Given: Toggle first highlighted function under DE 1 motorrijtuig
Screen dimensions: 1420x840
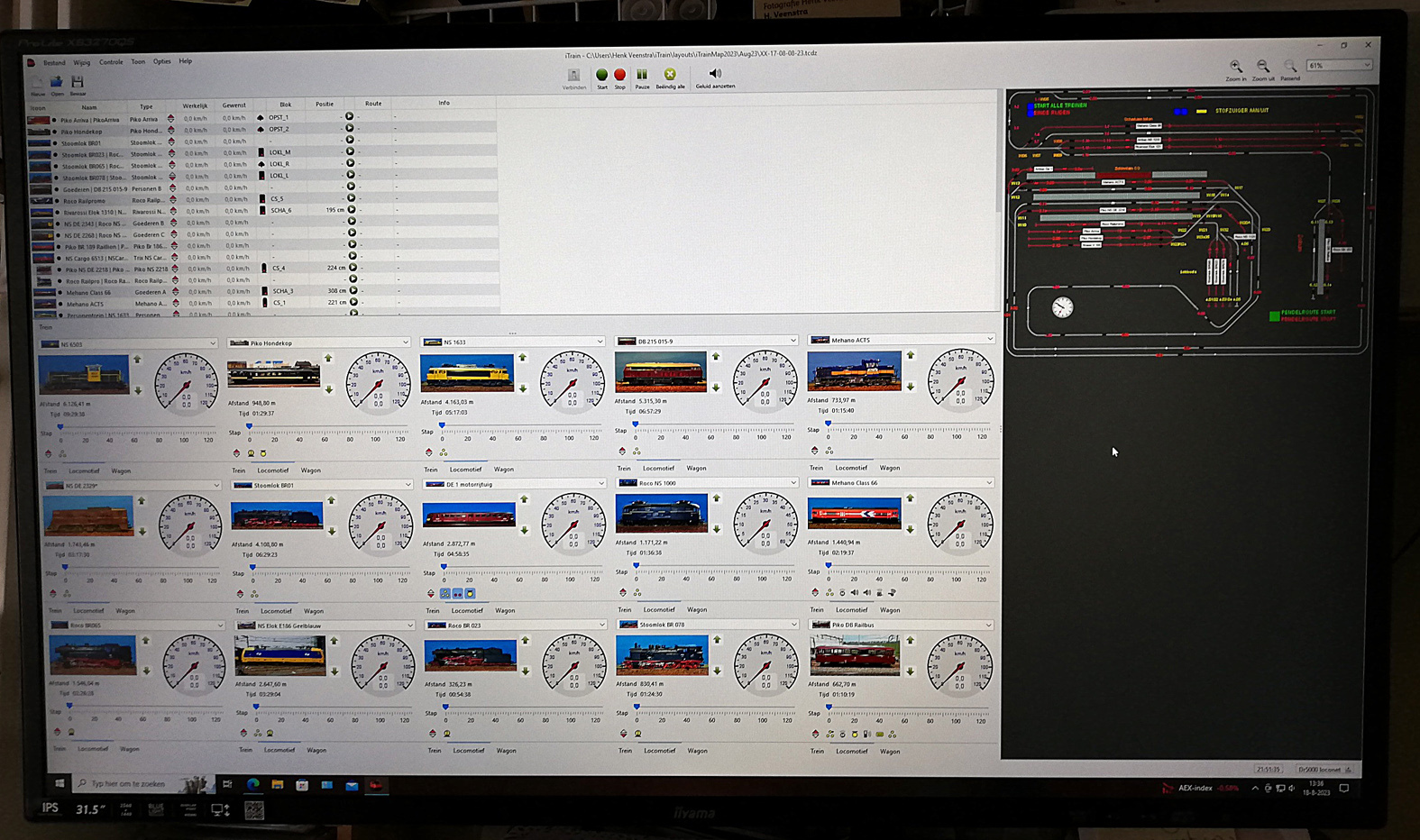Looking at the screenshot, I should tap(445, 594).
